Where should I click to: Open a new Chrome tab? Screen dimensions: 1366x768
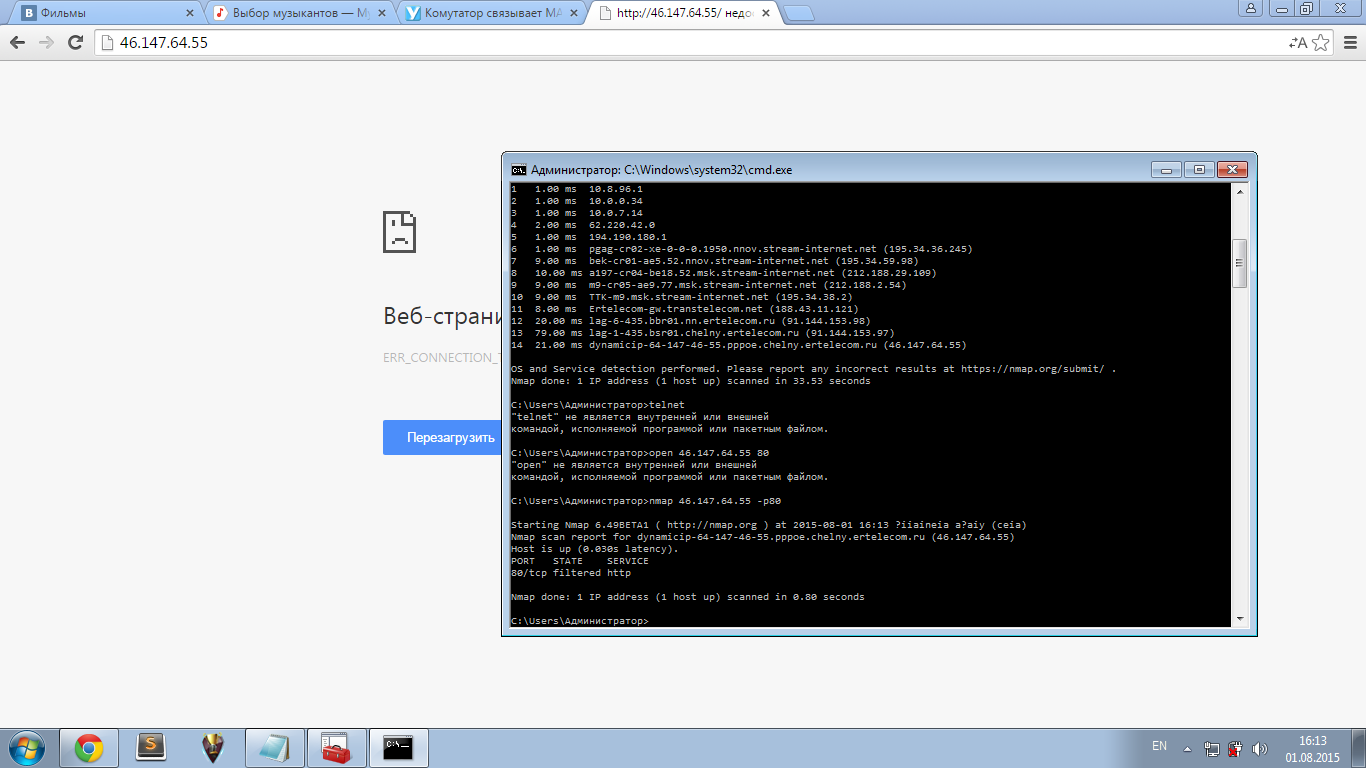[798, 14]
